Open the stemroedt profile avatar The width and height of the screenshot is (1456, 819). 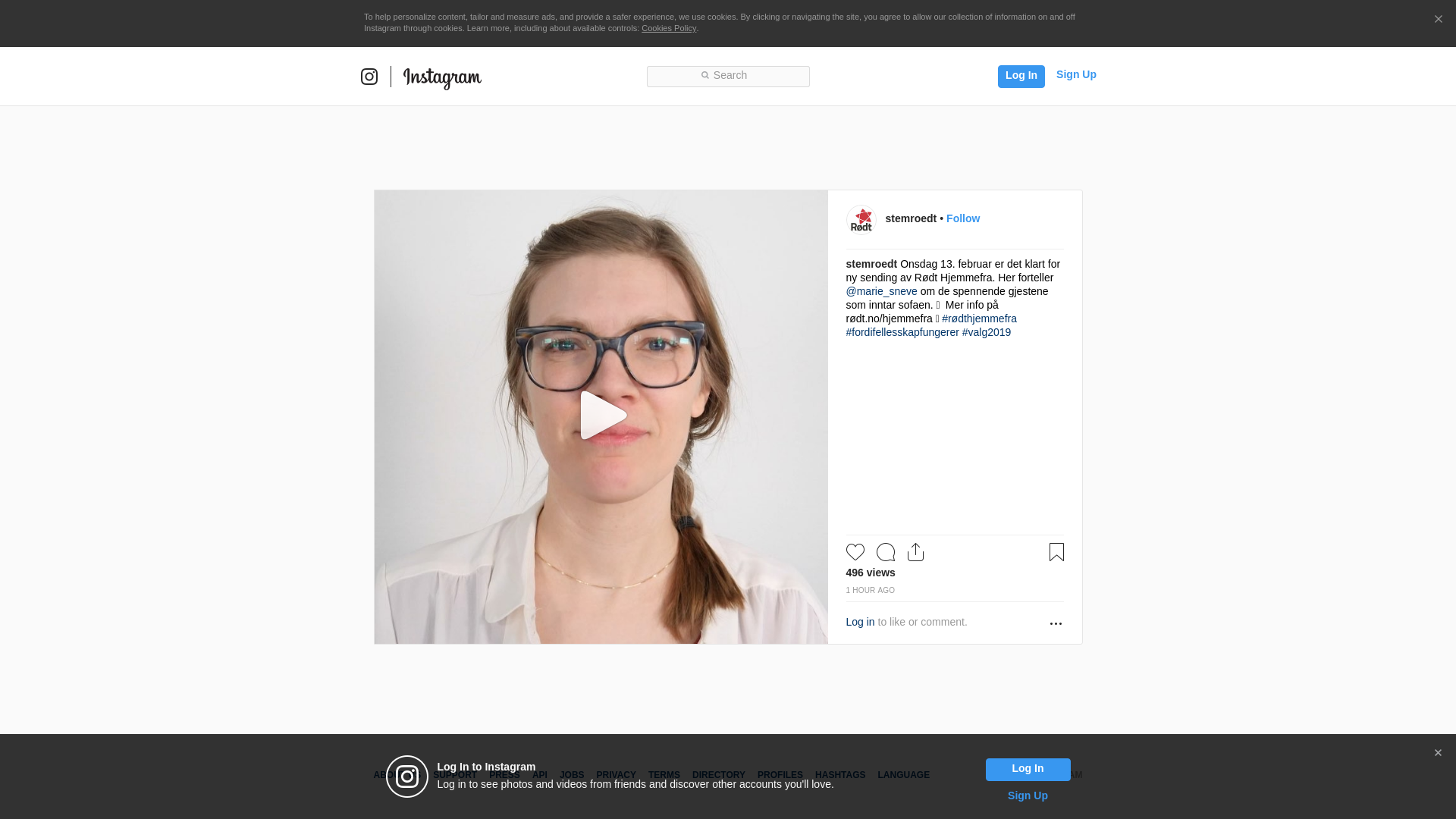click(861, 220)
